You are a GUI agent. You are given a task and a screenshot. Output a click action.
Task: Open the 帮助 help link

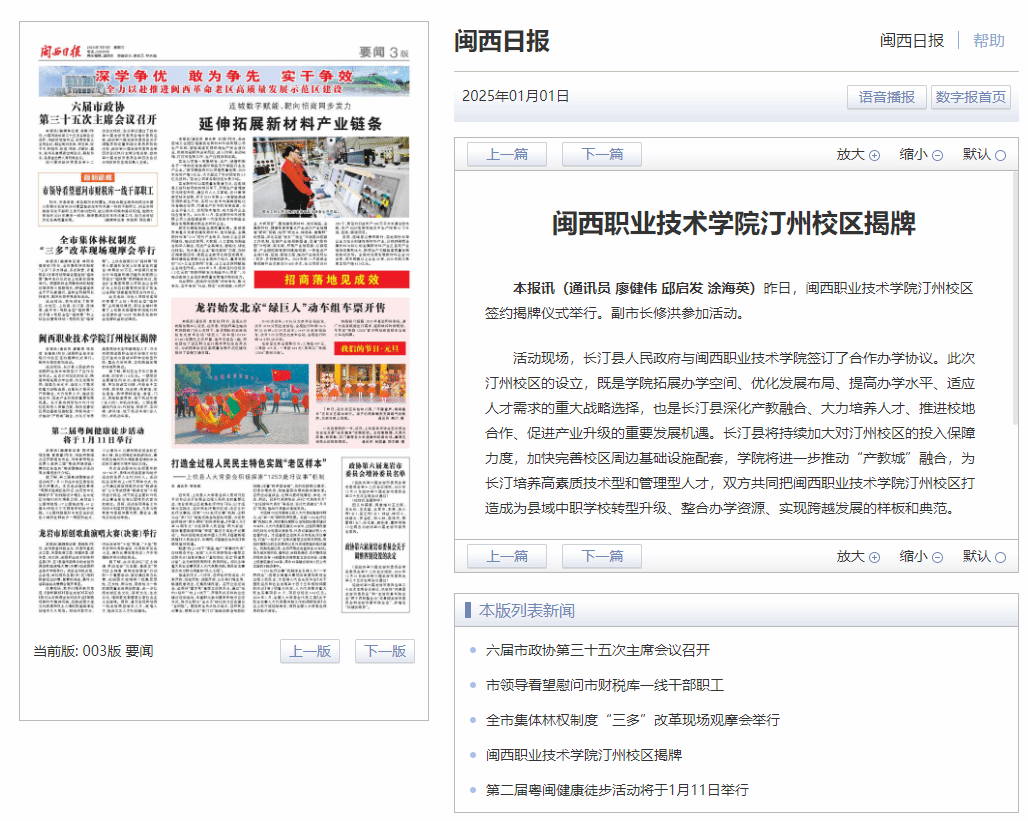[x=988, y=40]
